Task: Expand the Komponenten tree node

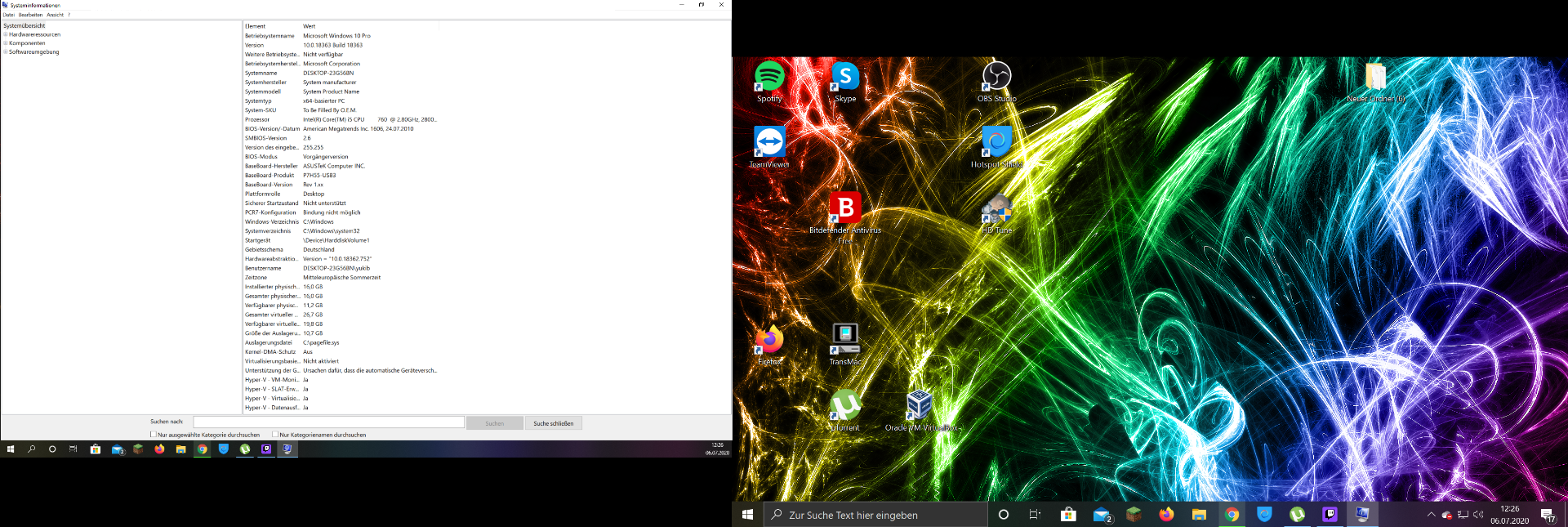Action: [x=6, y=43]
